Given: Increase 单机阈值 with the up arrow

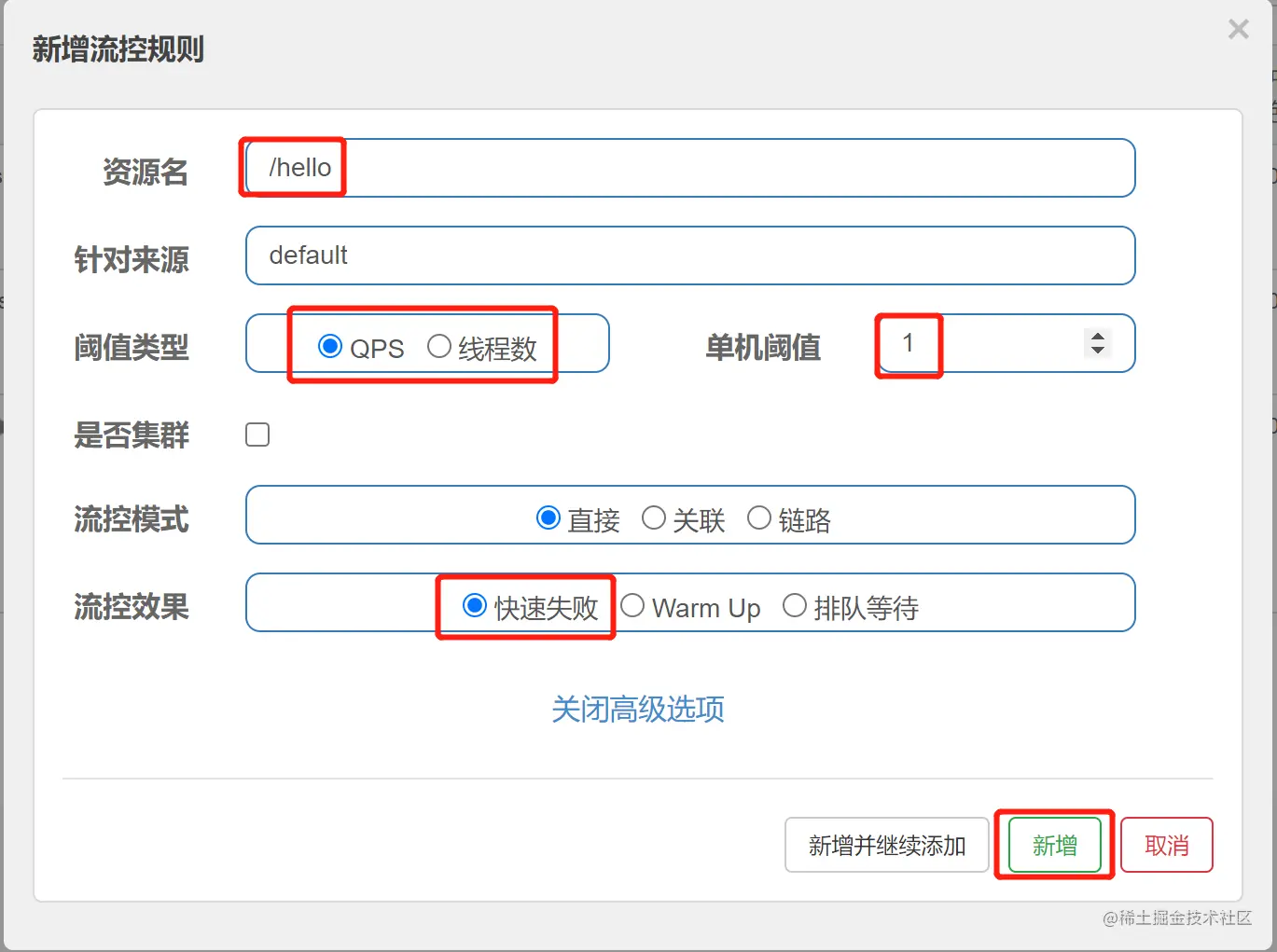Looking at the screenshot, I should 1098,337.
